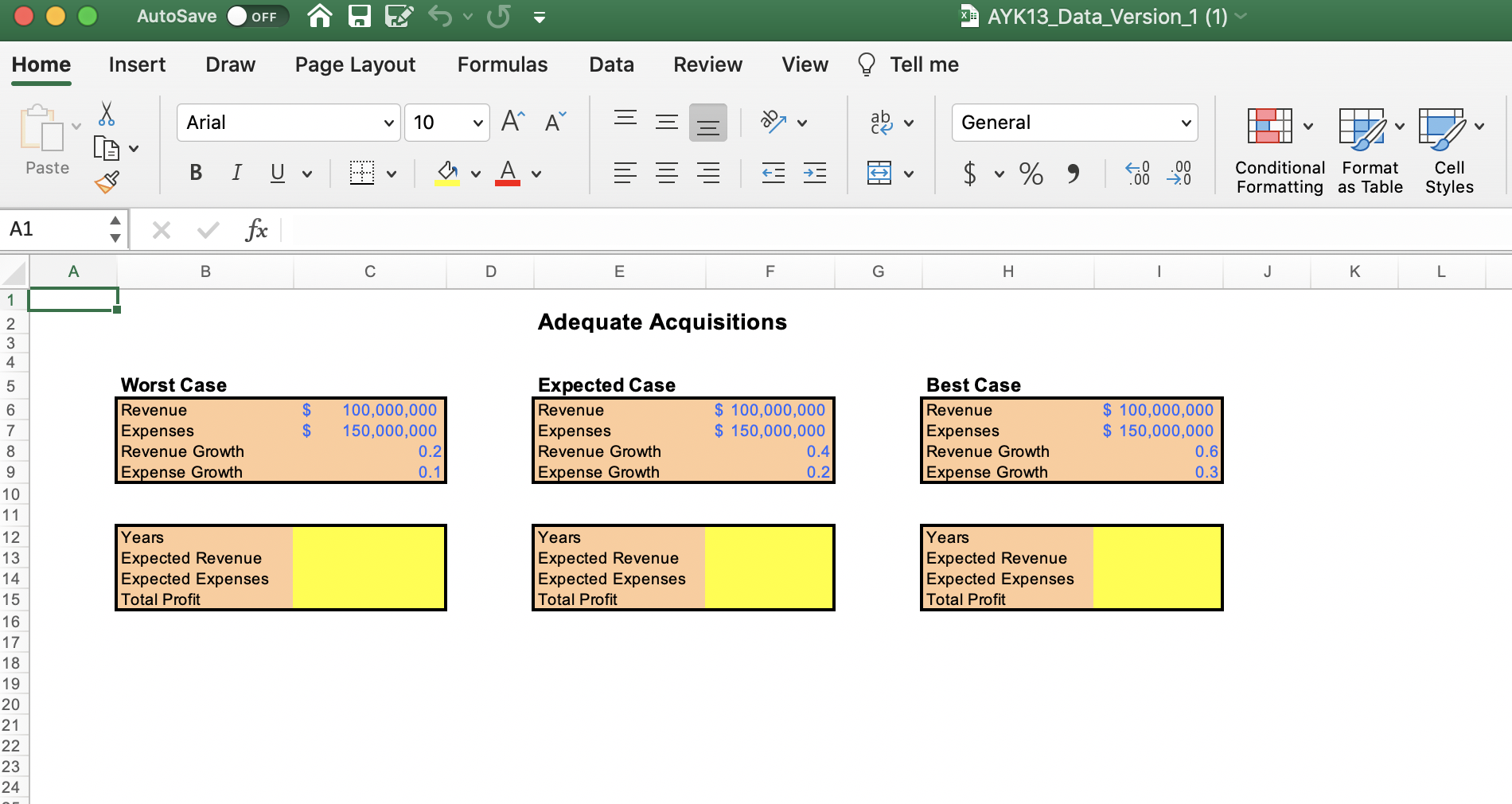Apply bold formatting
This screenshot has height=804, width=1512.
pos(195,172)
